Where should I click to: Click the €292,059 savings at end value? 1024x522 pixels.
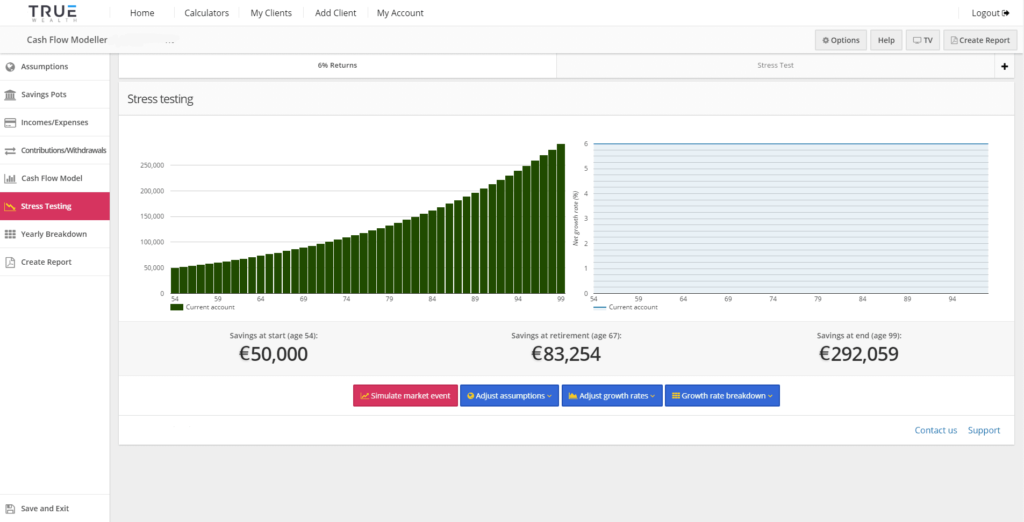[859, 354]
